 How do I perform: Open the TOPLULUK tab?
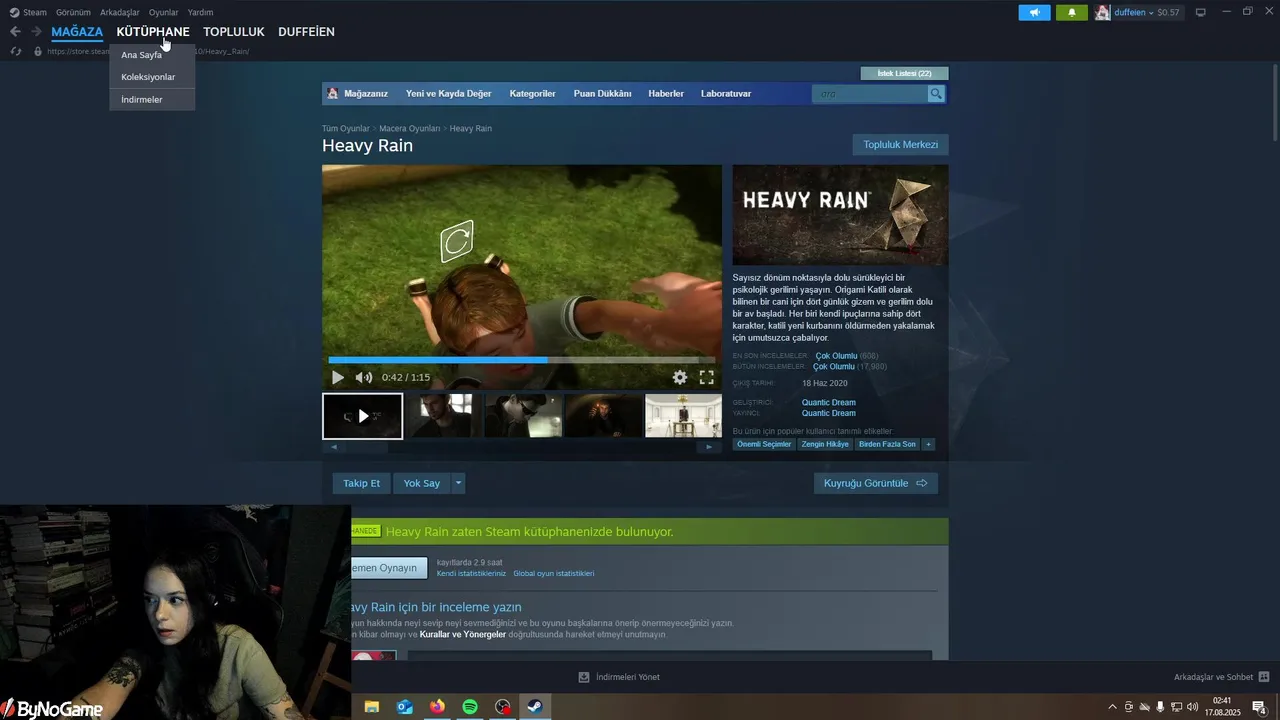(234, 32)
